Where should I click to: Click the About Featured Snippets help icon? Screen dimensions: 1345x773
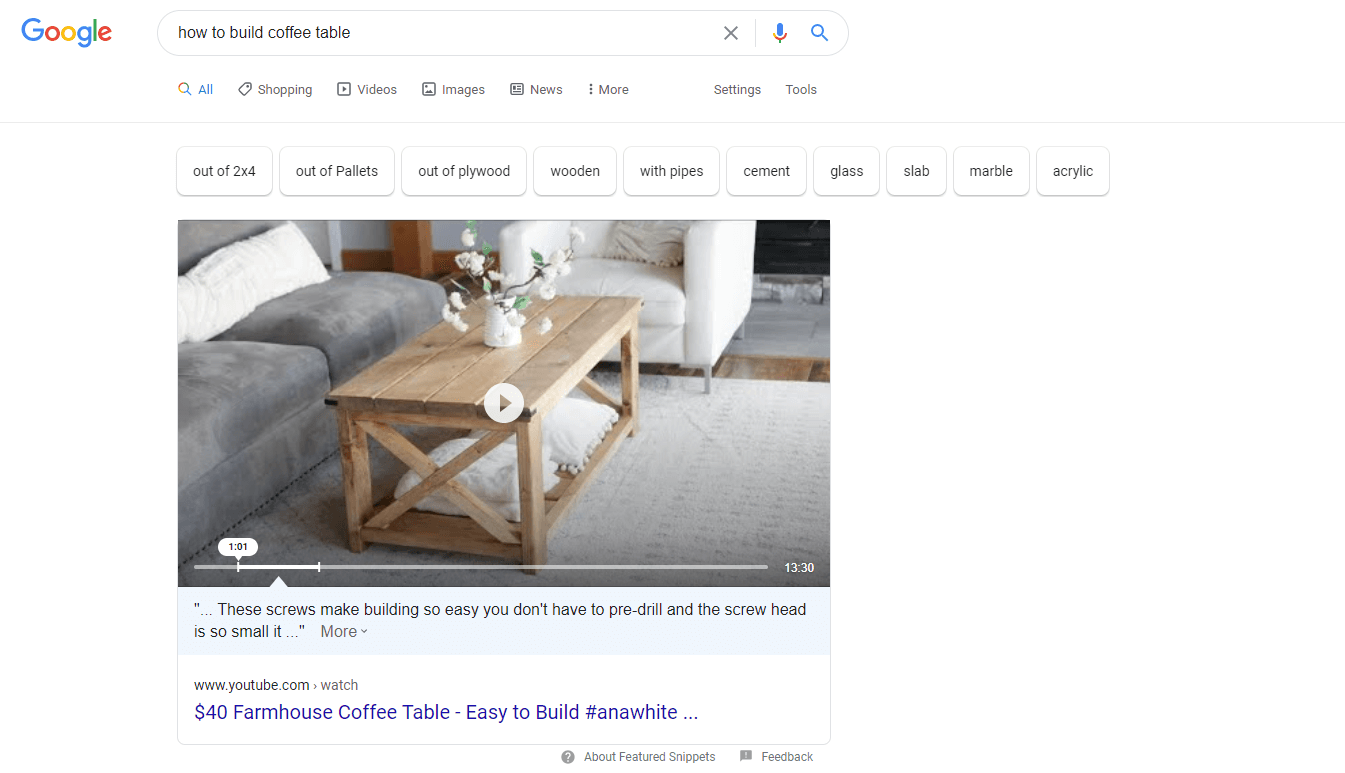point(568,757)
